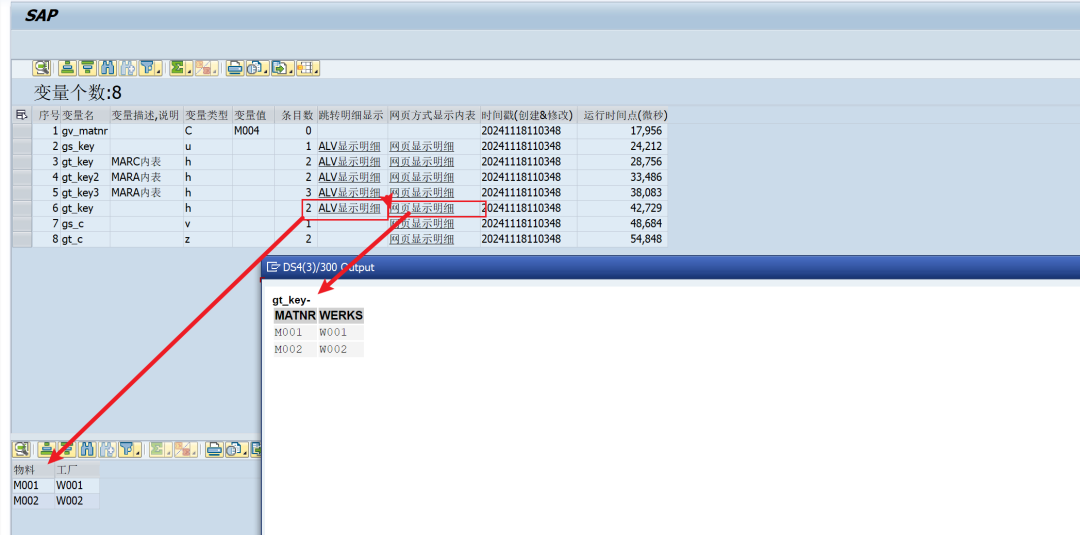Open Details icon in lower material grid toolbar
The width and height of the screenshot is (1080, 535).
(21, 450)
